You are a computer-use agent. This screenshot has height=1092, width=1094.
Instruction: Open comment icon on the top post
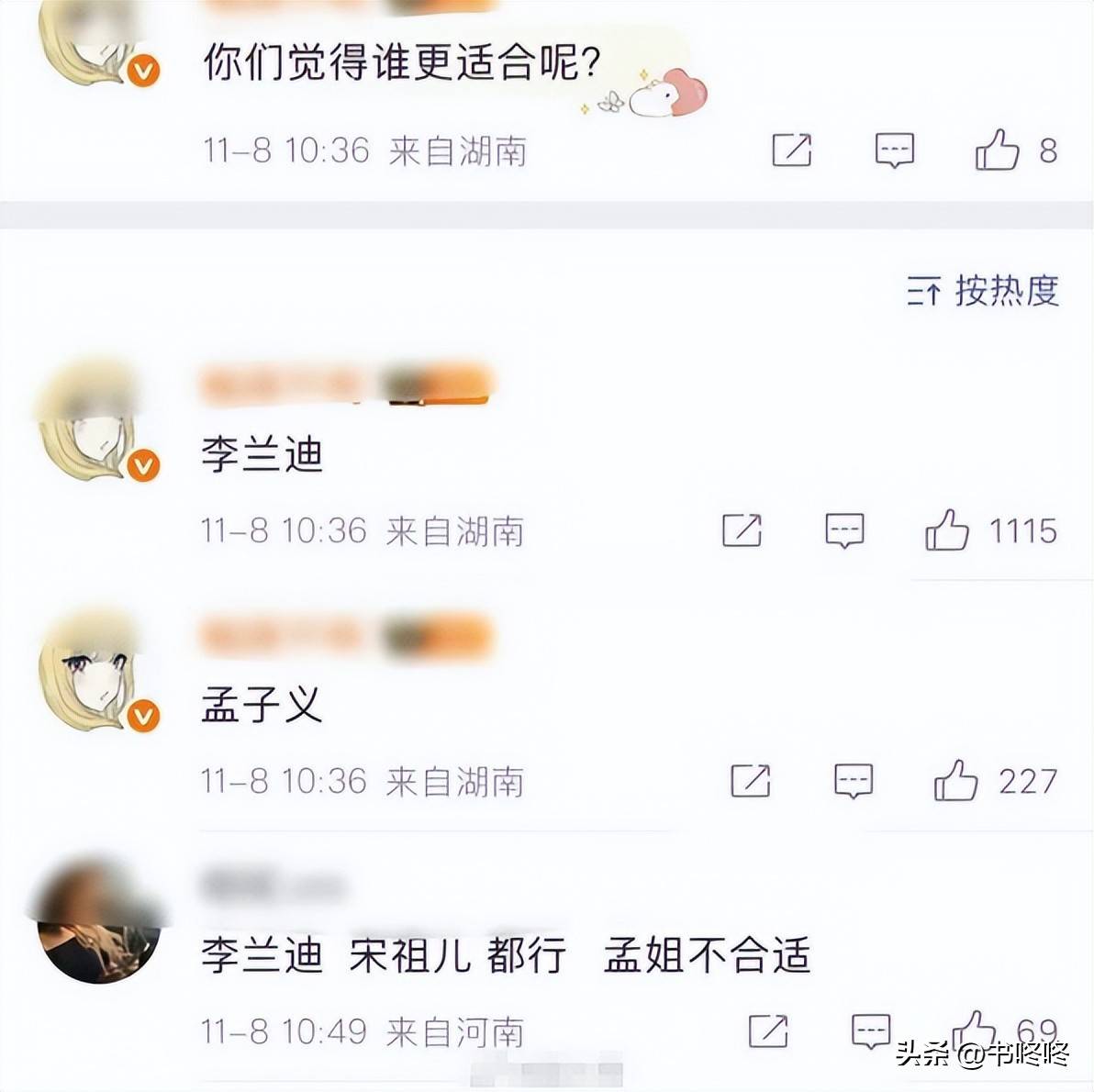(x=895, y=150)
